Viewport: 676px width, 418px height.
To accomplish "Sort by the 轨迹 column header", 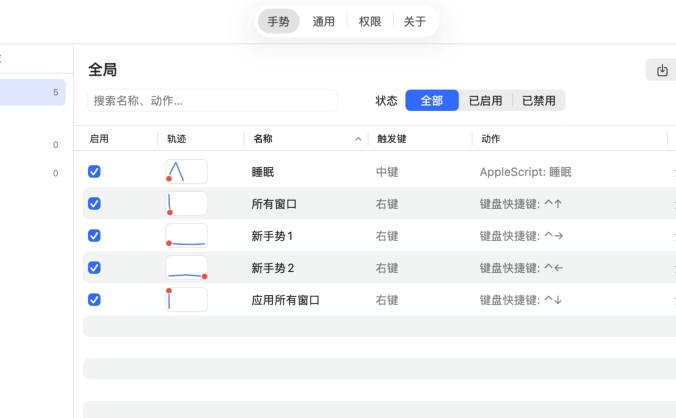I will (x=177, y=139).
